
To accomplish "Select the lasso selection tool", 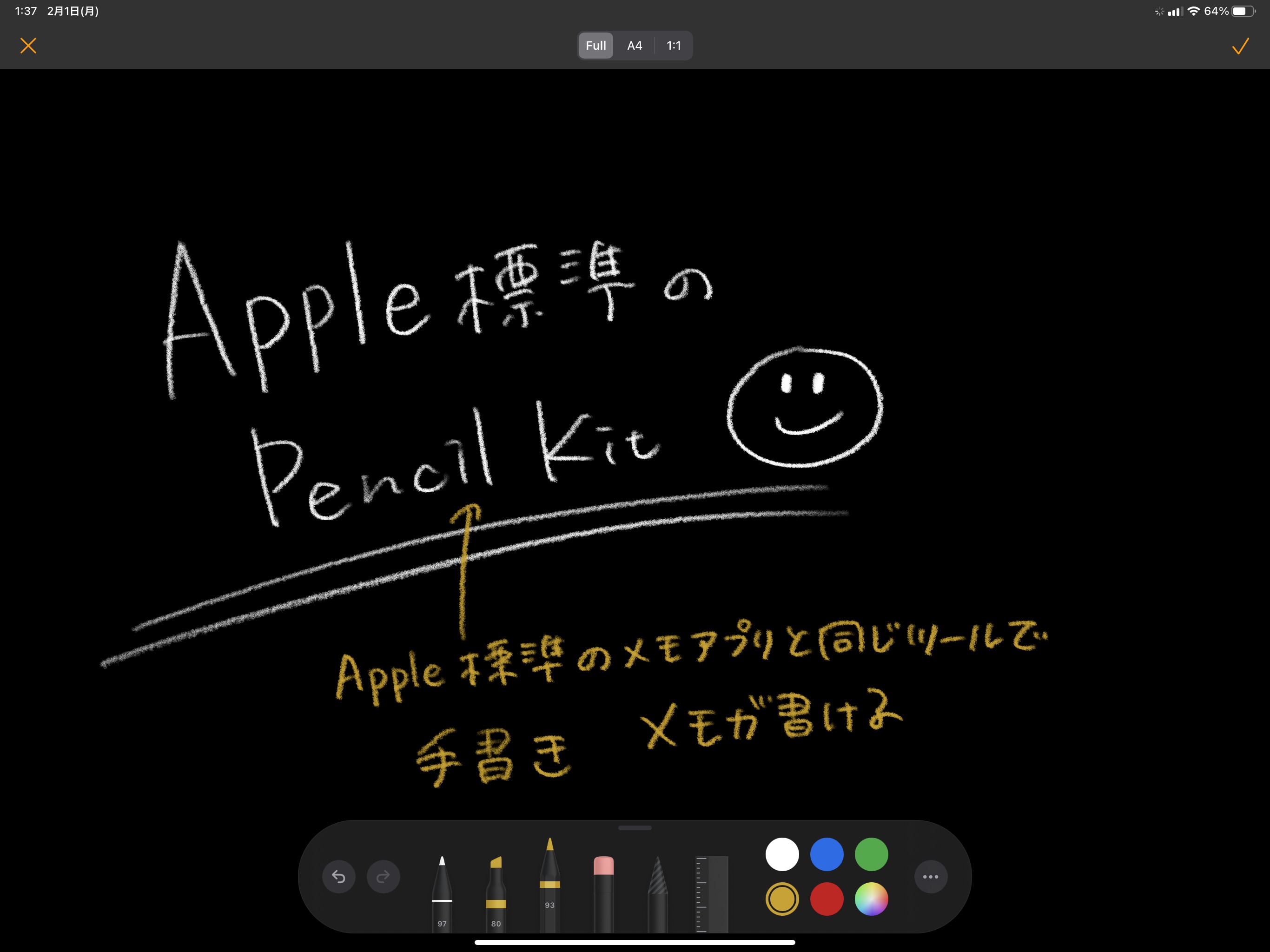I will click(x=657, y=894).
